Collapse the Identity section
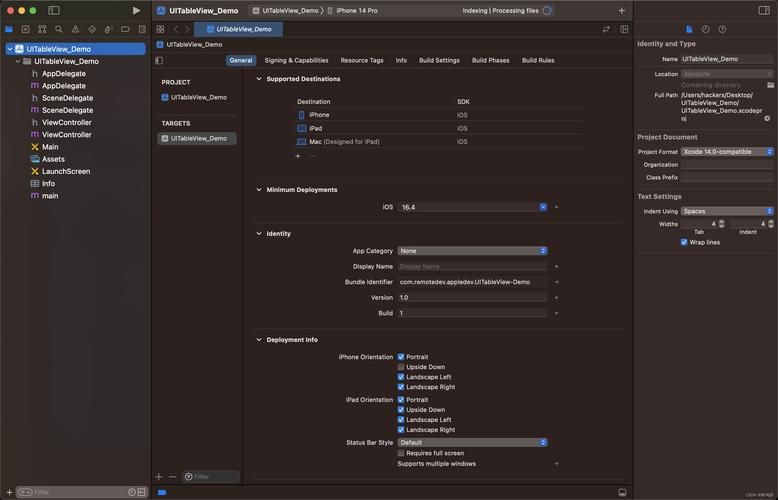Image resolution: width=778 pixels, height=500 pixels. point(259,234)
